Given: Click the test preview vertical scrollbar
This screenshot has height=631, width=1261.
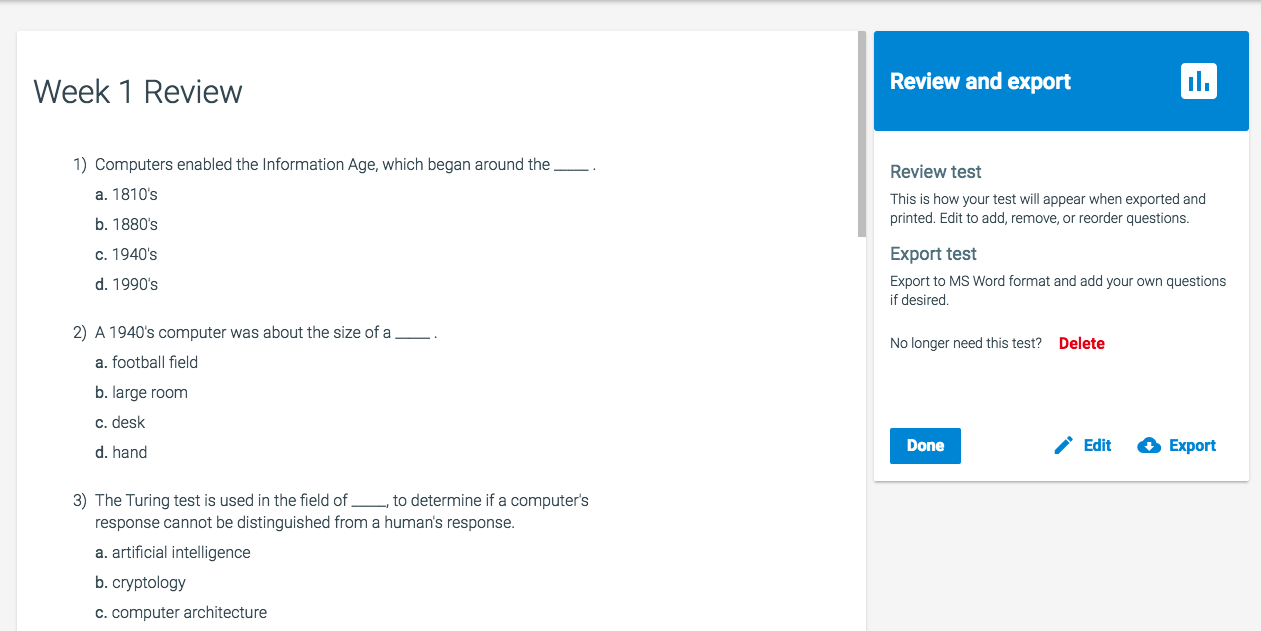Looking at the screenshot, I should click(862, 134).
